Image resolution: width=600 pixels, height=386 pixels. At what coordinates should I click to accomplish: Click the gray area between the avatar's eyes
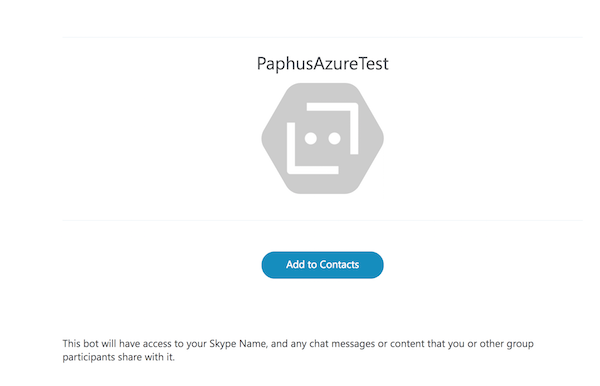point(323,138)
